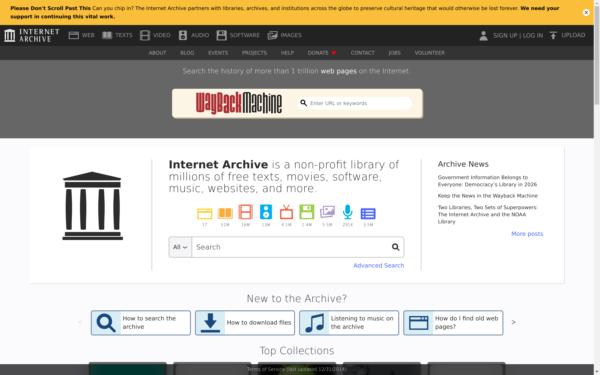Open the Images media menu

tap(284, 35)
